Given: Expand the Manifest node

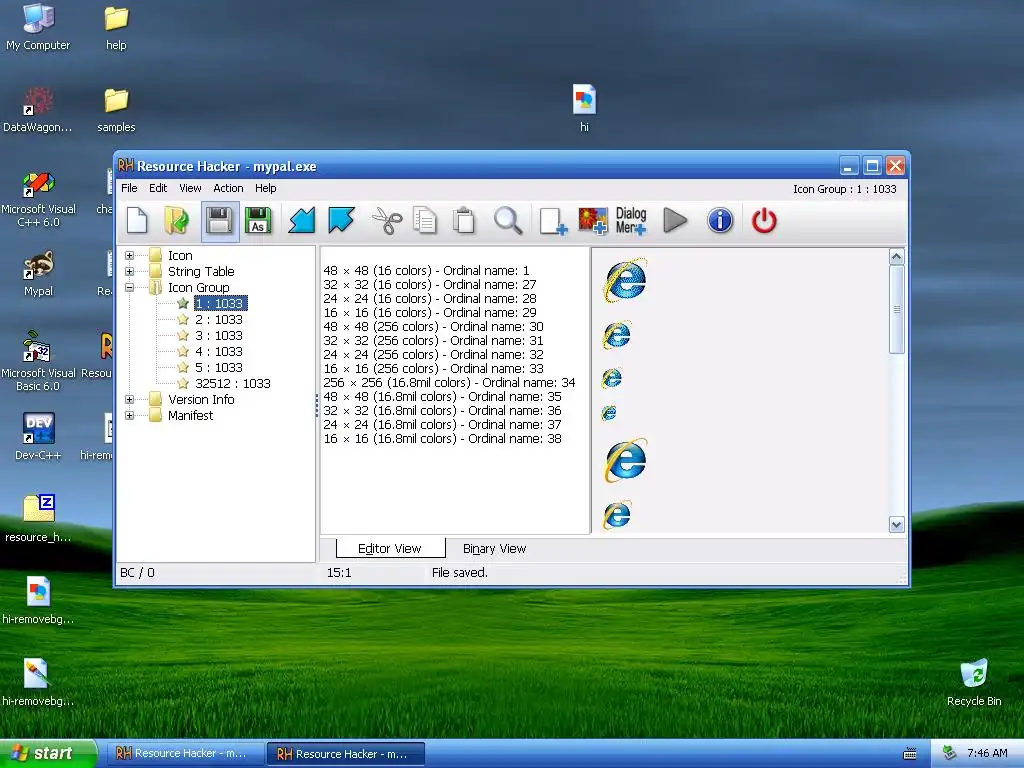Looking at the screenshot, I should pyautogui.click(x=129, y=415).
